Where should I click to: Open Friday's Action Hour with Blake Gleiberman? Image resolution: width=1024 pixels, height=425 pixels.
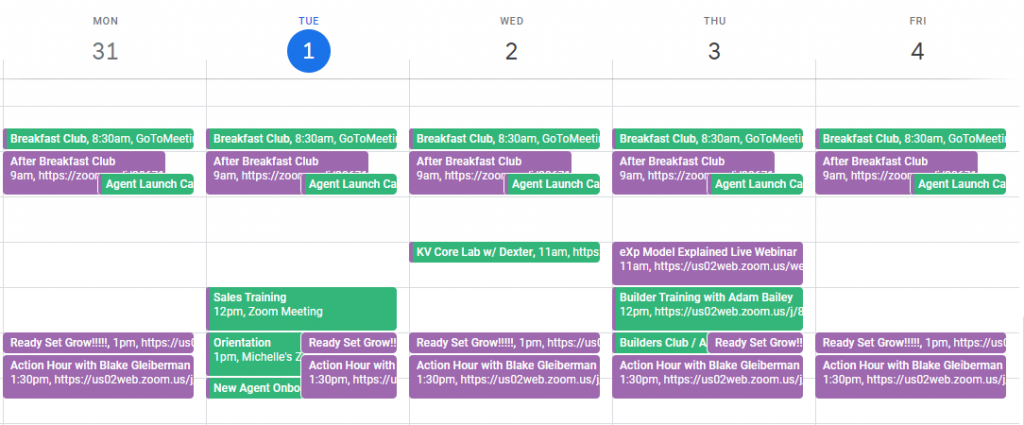pos(910,377)
